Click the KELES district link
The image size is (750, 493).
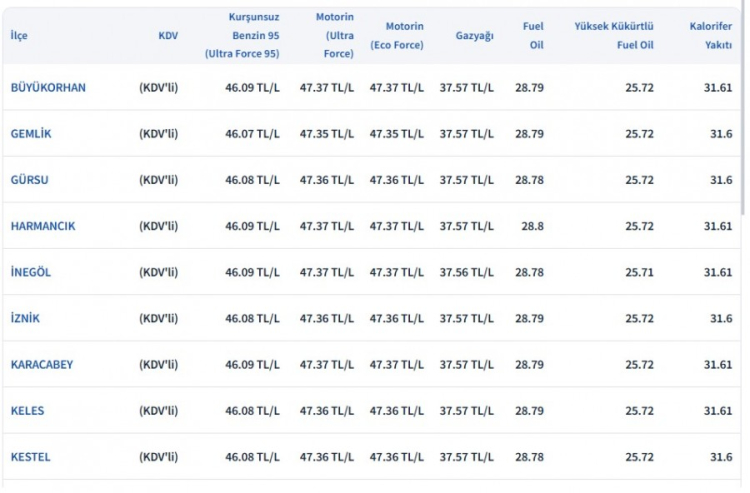point(28,410)
